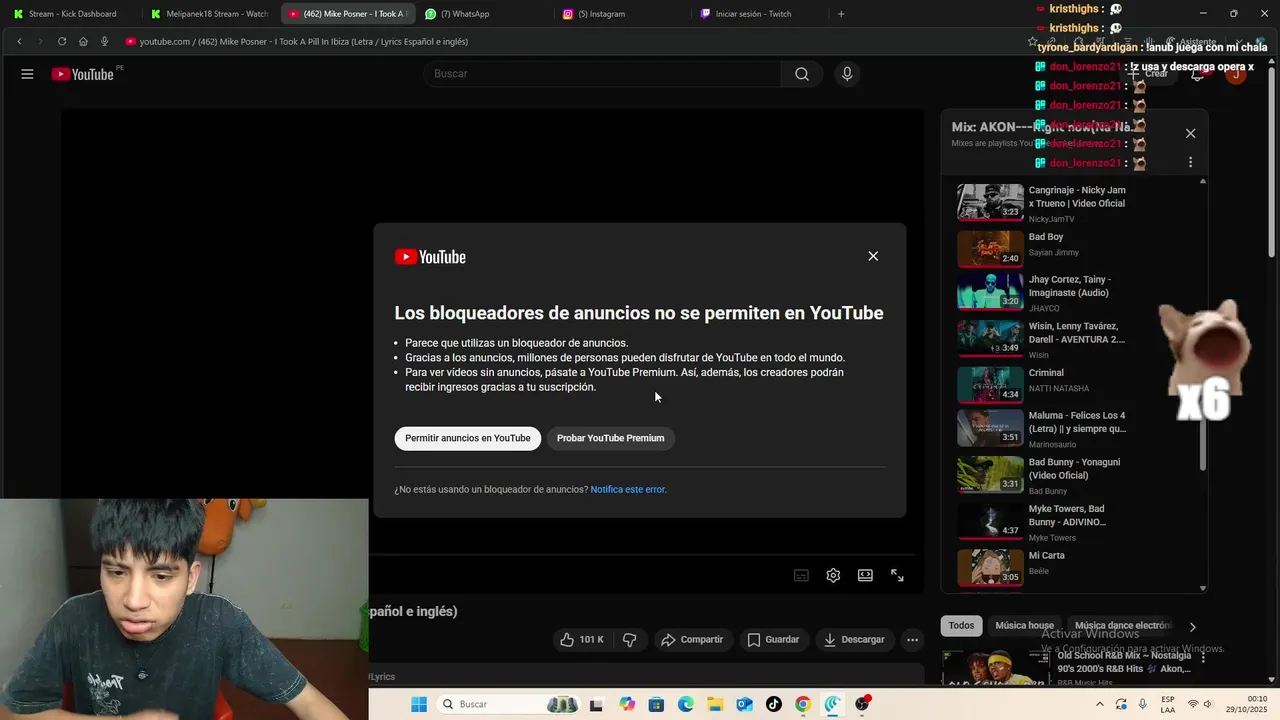Open Microsoft Edge from taskbar
The height and width of the screenshot is (720, 1280).
685,704
